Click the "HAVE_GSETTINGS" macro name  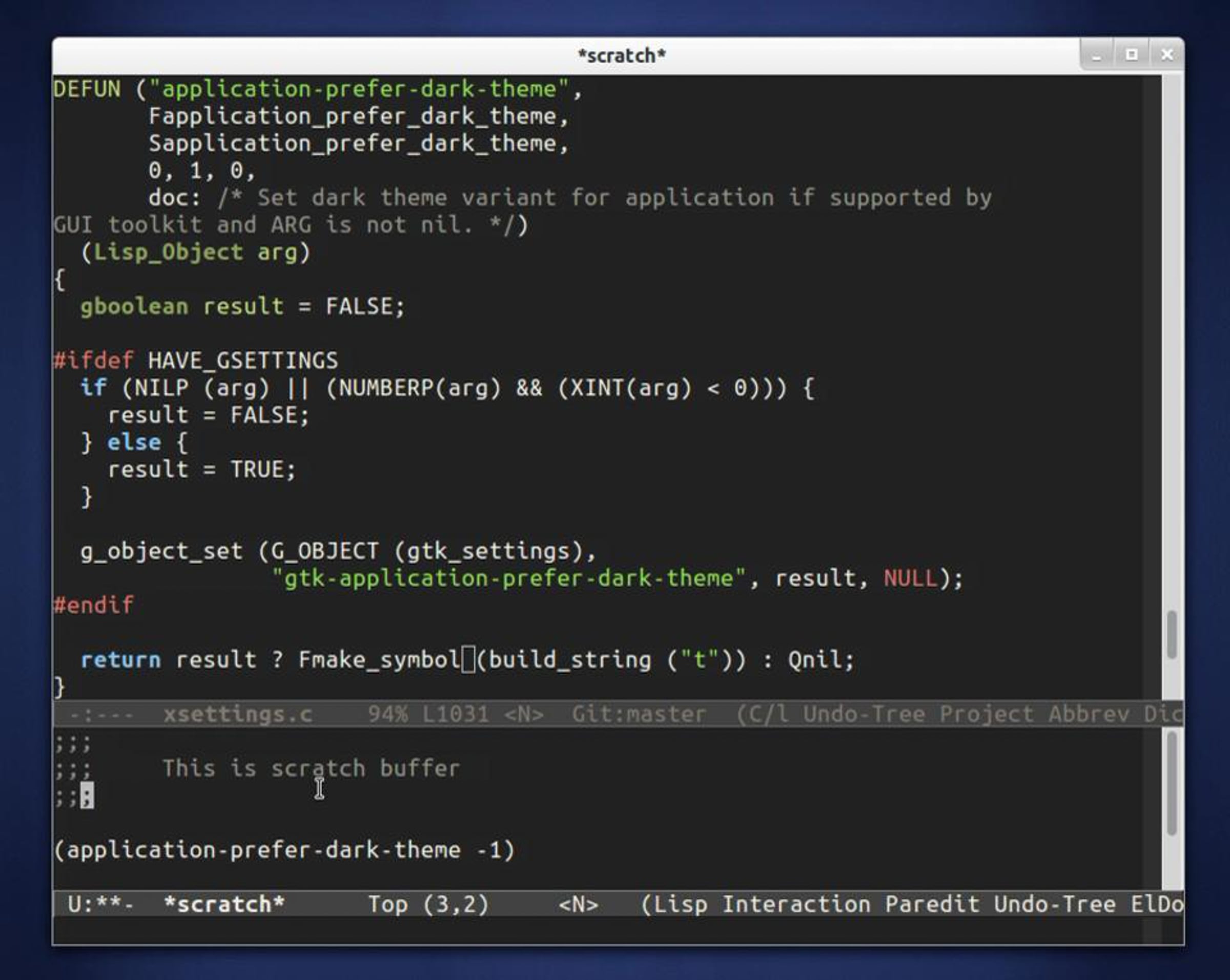243,361
